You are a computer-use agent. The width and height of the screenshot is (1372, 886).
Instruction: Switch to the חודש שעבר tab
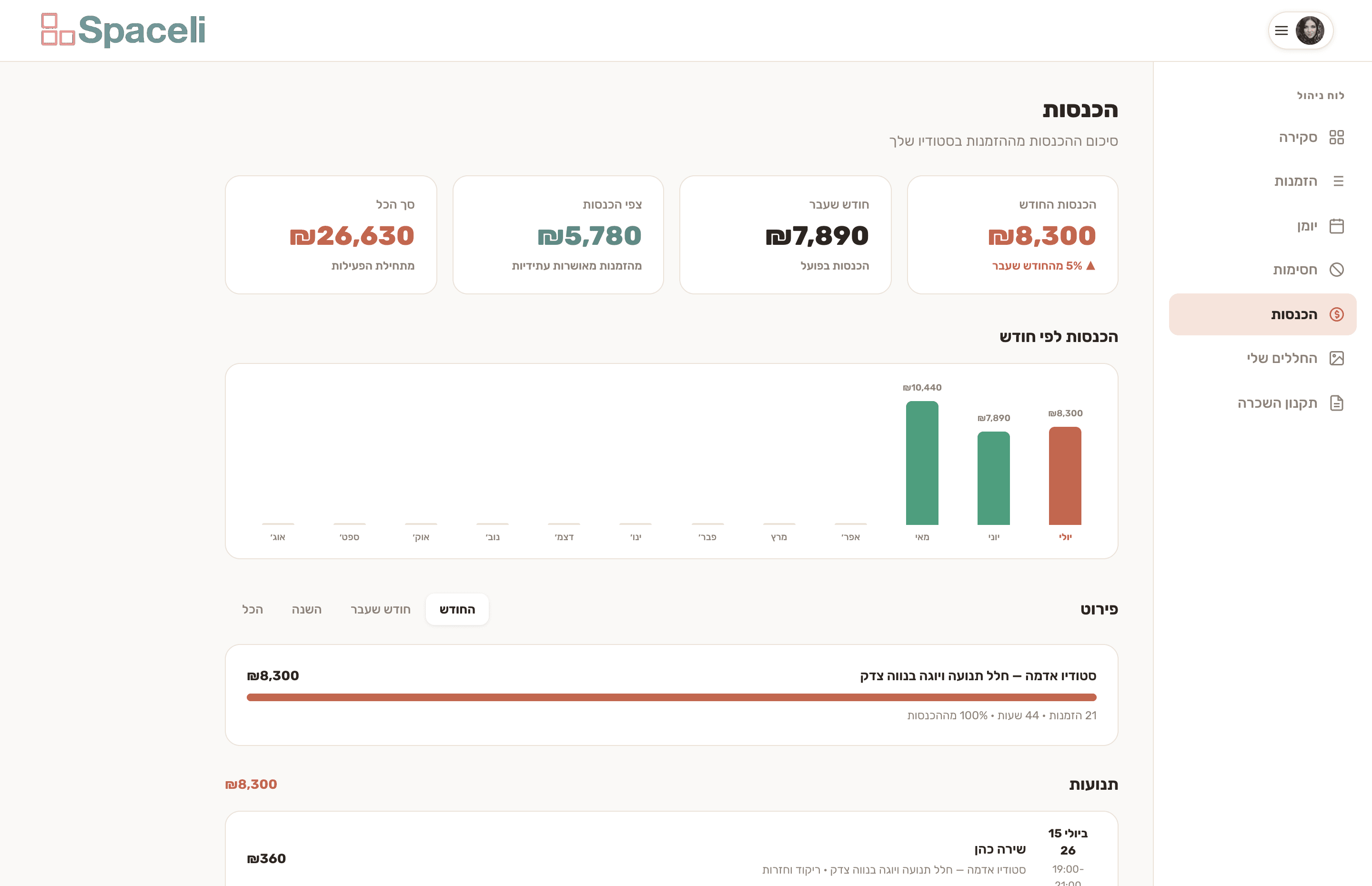click(x=380, y=609)
